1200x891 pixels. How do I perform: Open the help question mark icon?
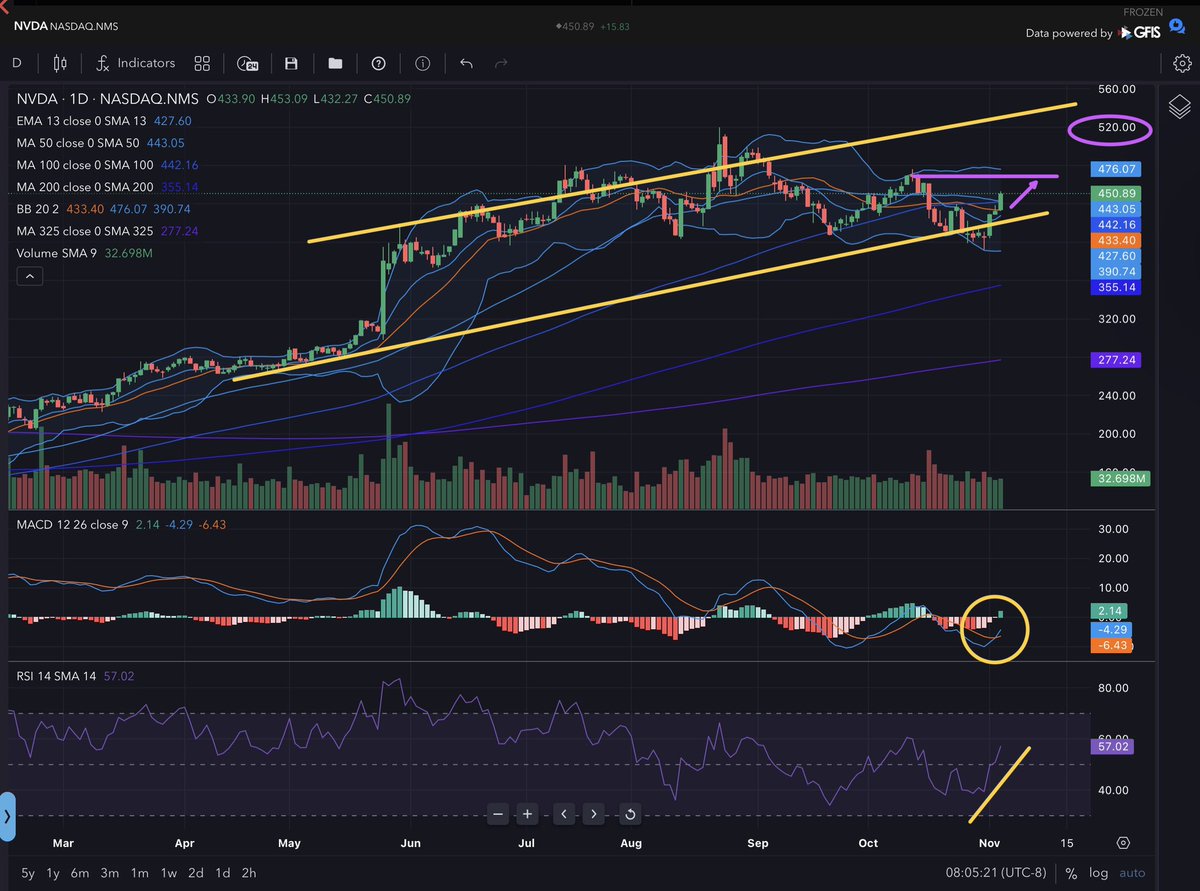tap(379, 63)
